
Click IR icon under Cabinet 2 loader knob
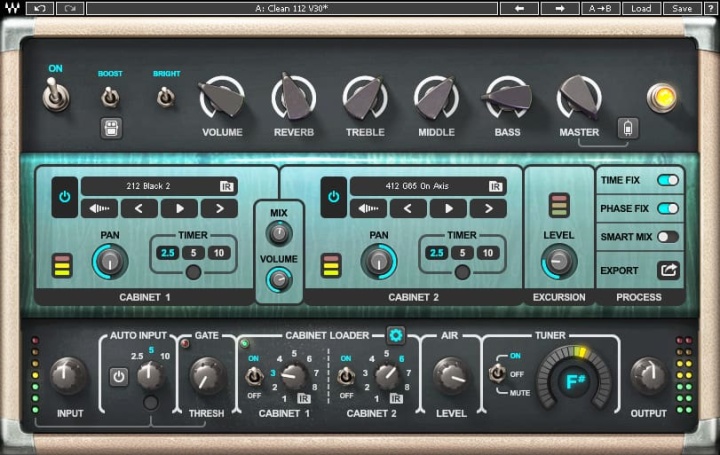click(x=396, y=398)
